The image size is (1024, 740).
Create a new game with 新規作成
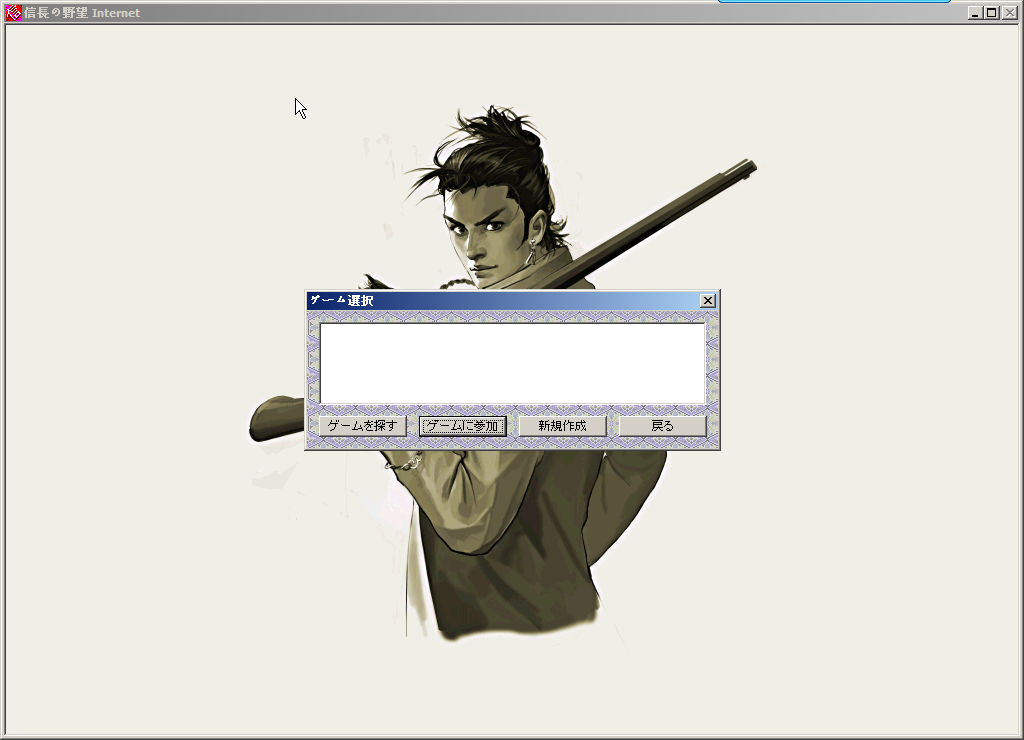562,426
